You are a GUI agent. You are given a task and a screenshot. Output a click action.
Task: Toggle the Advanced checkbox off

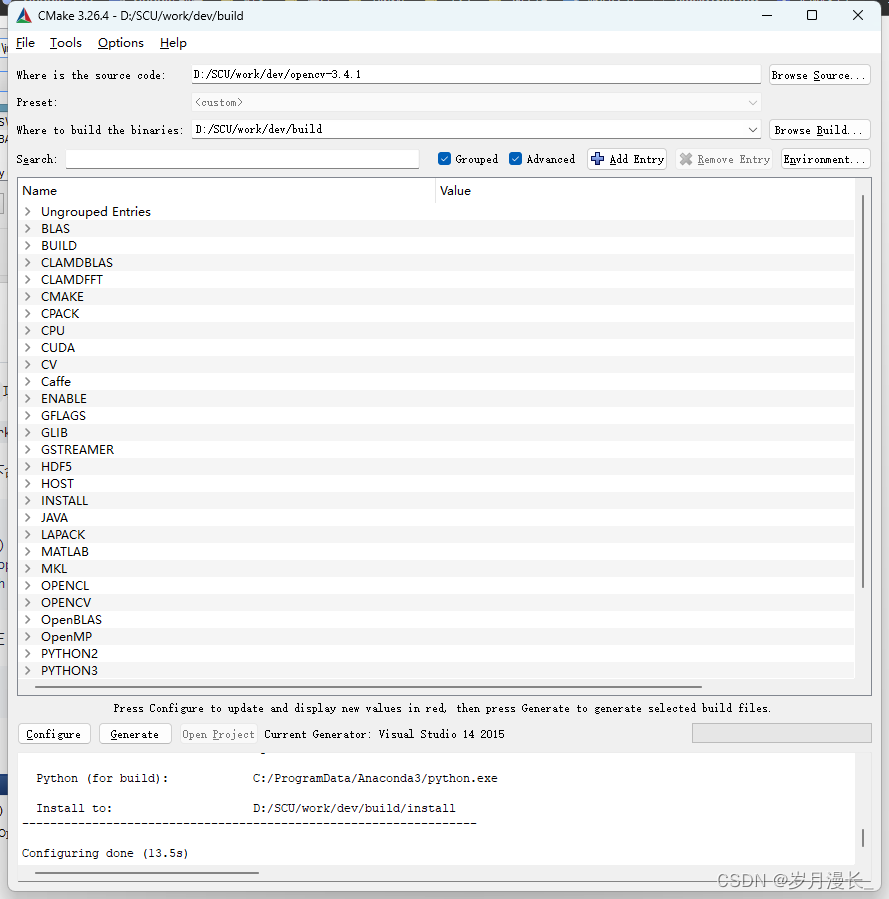coord(514,158)
